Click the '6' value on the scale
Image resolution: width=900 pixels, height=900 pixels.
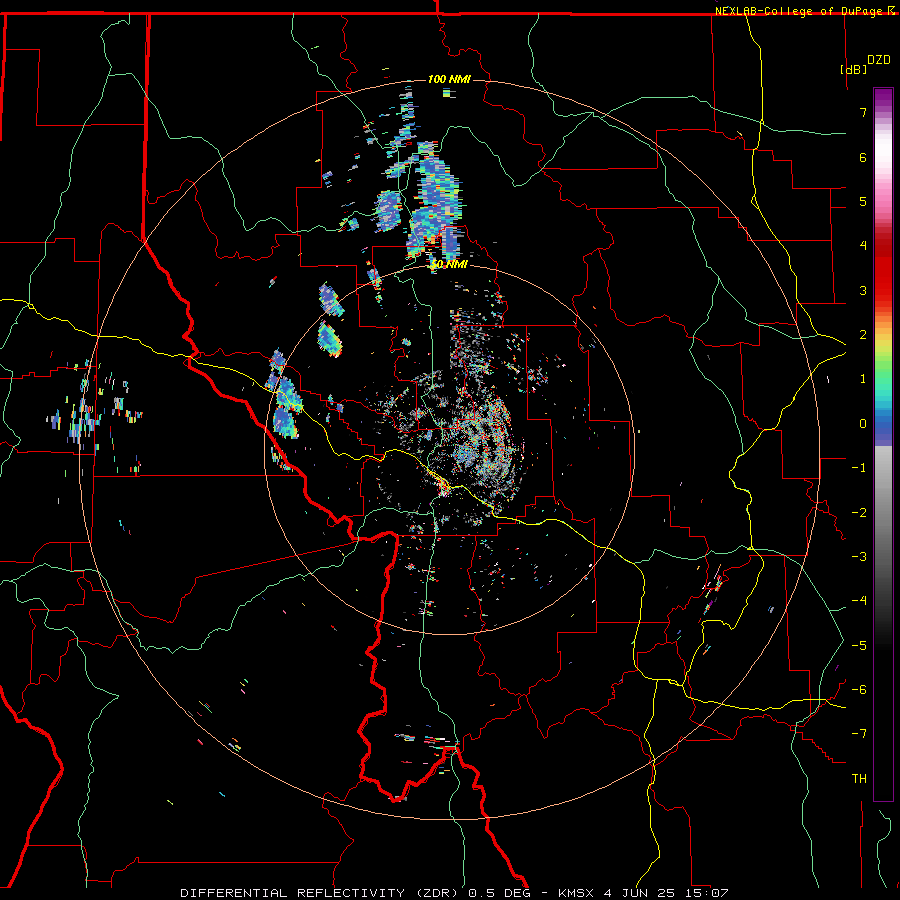(863, 157)
